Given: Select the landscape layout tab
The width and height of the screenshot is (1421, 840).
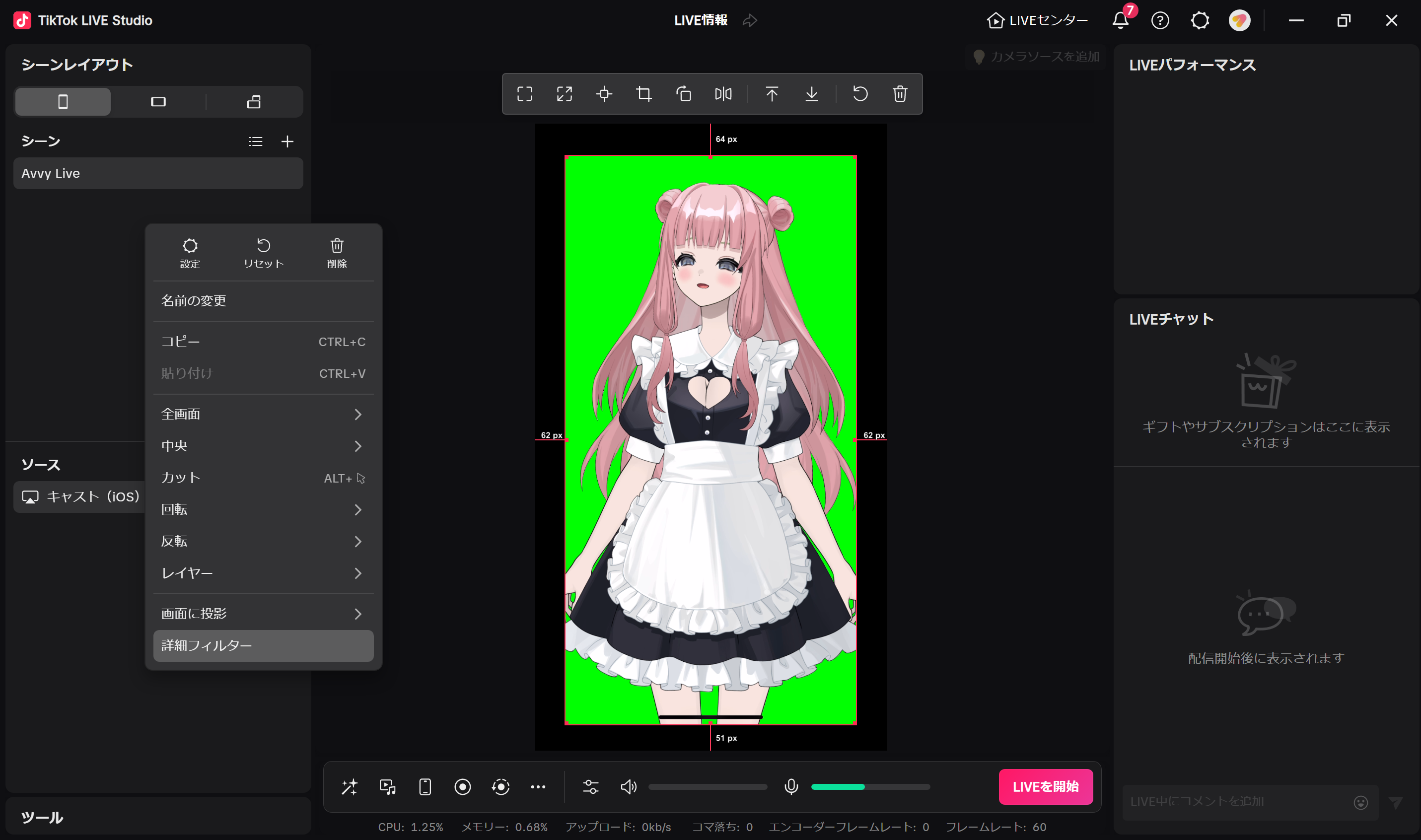Looking at the screenshot, I should pyautogui.click(x=158, y=102).
